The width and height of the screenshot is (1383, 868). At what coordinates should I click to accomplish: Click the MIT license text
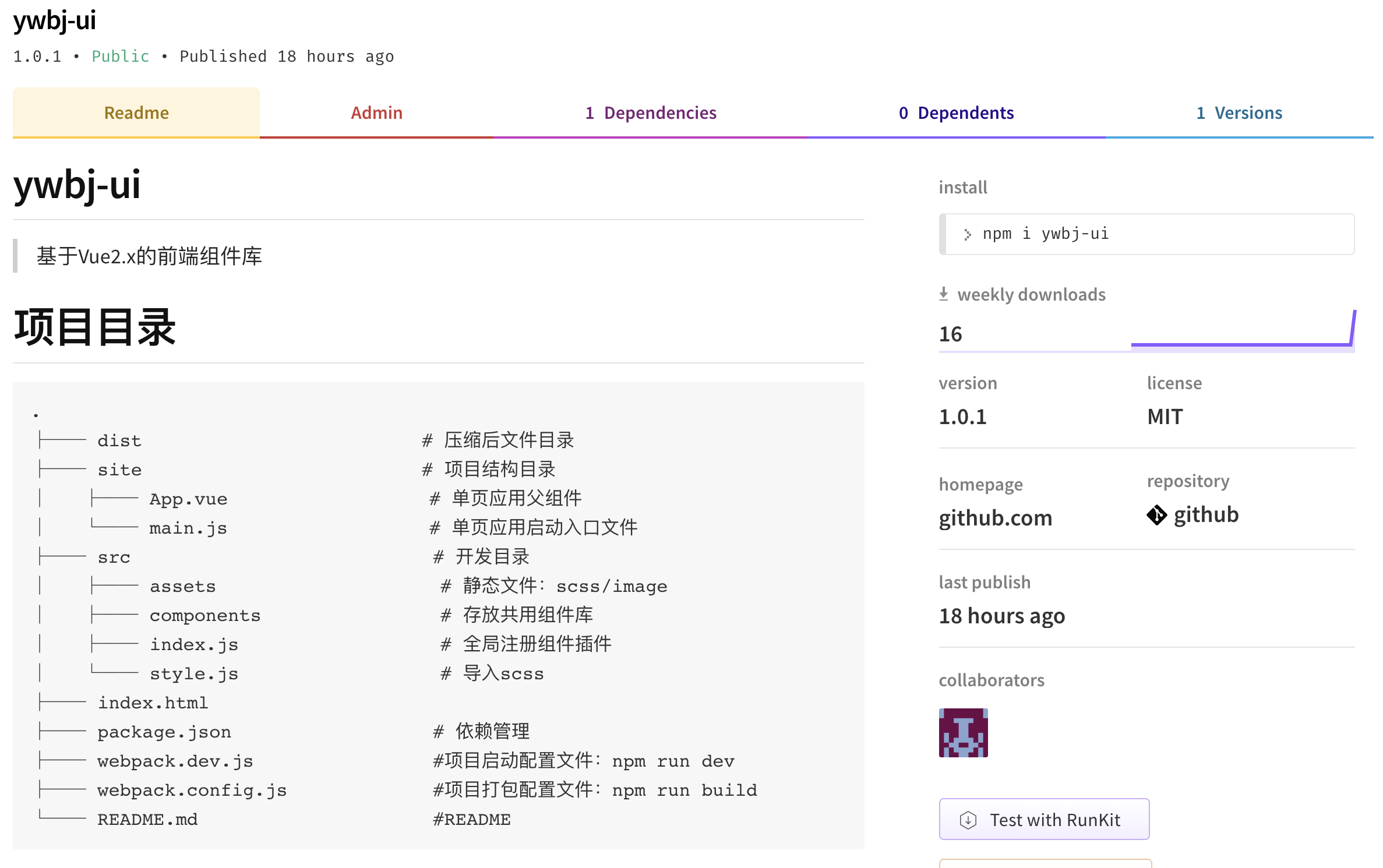click(1163, 416)
